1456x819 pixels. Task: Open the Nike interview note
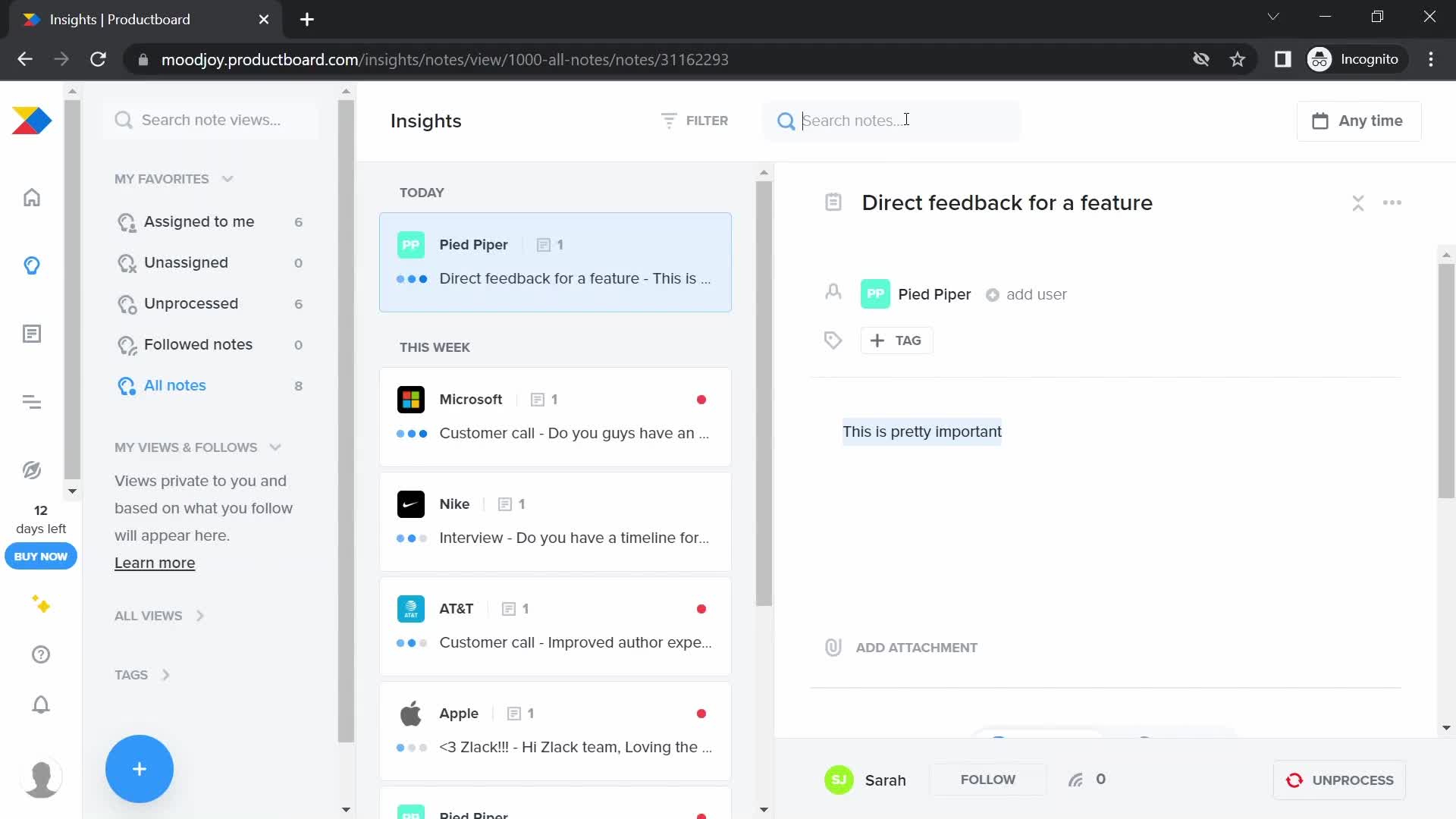[555, 522]
